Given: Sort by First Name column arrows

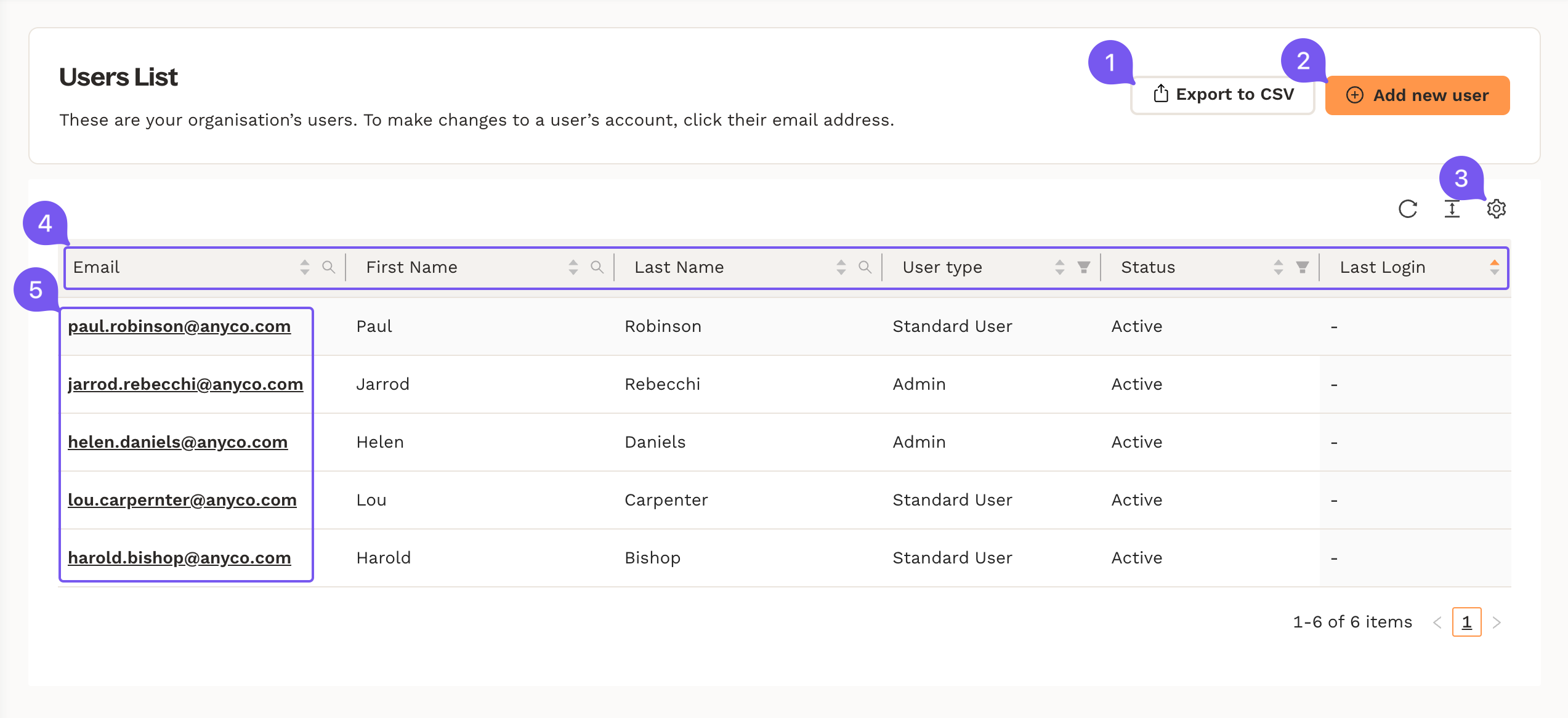Looking at the screenshot, I should pyautogui.click(x=573, y=267).
